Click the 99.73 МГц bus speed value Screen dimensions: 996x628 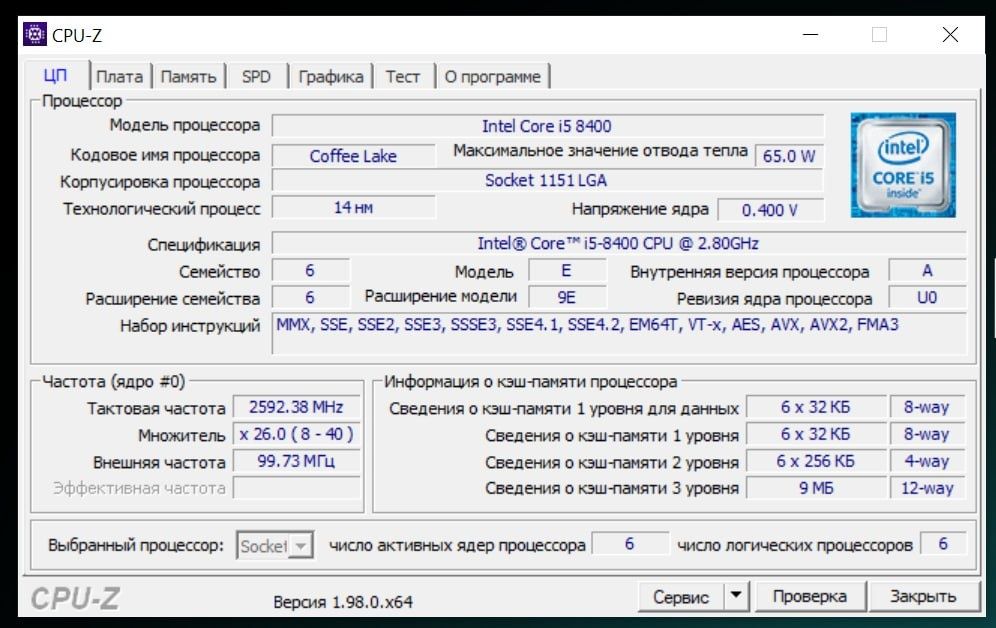(x=296, y=460)
